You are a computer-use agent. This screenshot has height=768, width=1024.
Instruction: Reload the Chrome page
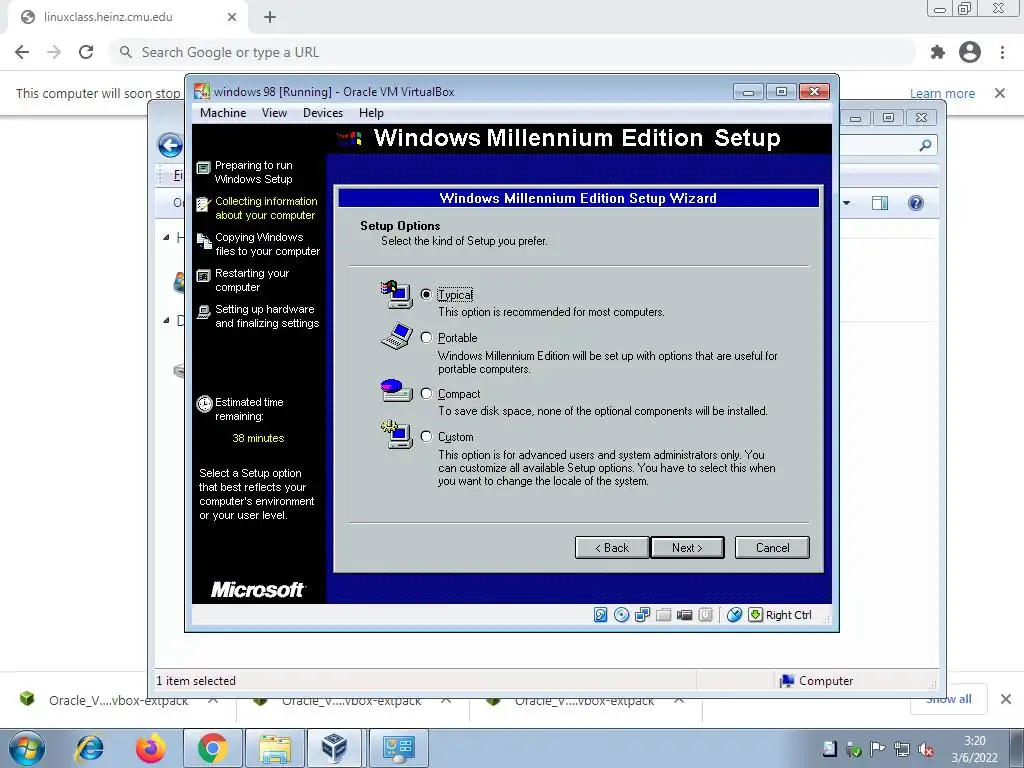86,52
